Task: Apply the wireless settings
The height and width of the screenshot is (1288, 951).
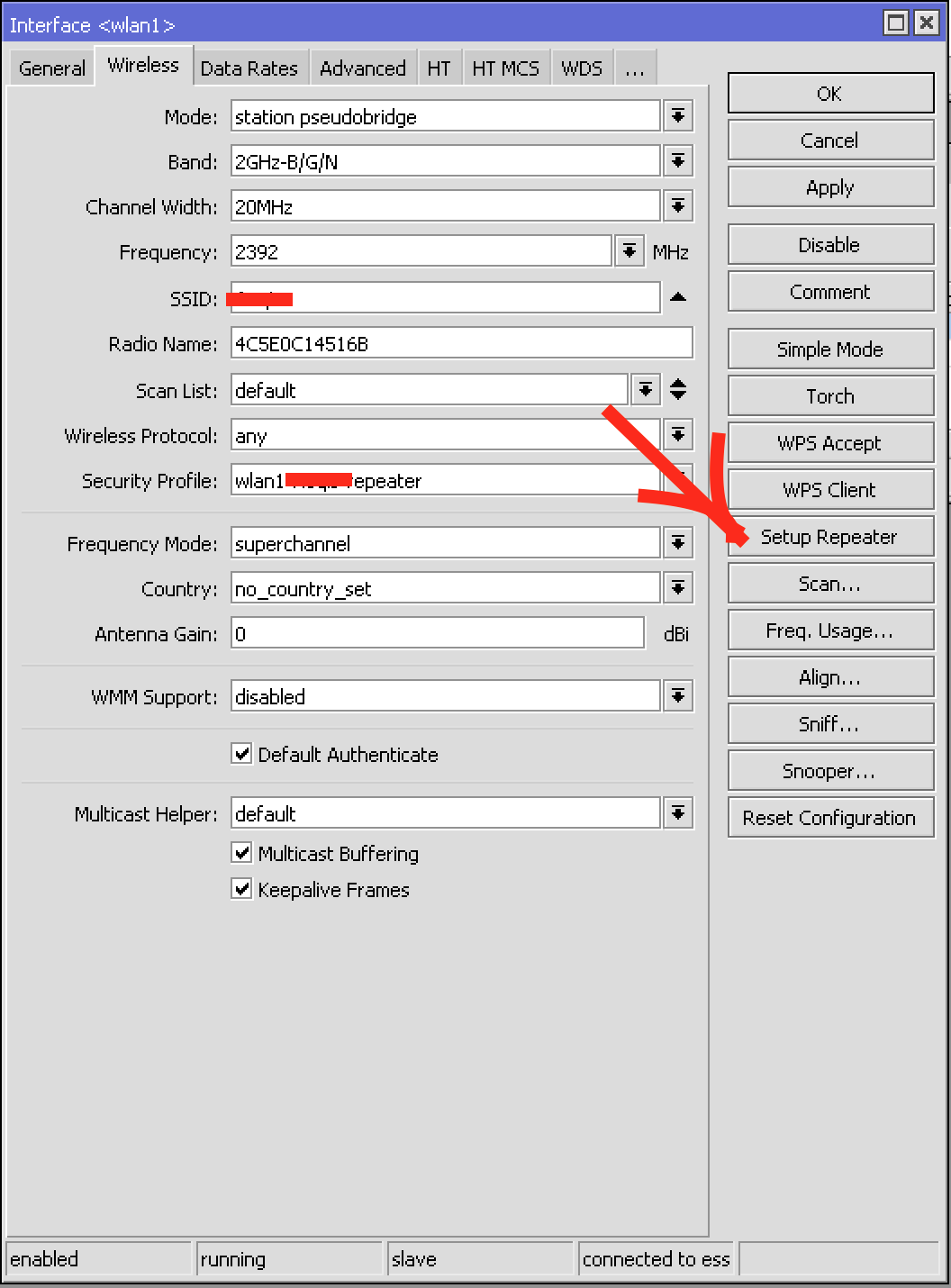Action: [x=829, y=186]
